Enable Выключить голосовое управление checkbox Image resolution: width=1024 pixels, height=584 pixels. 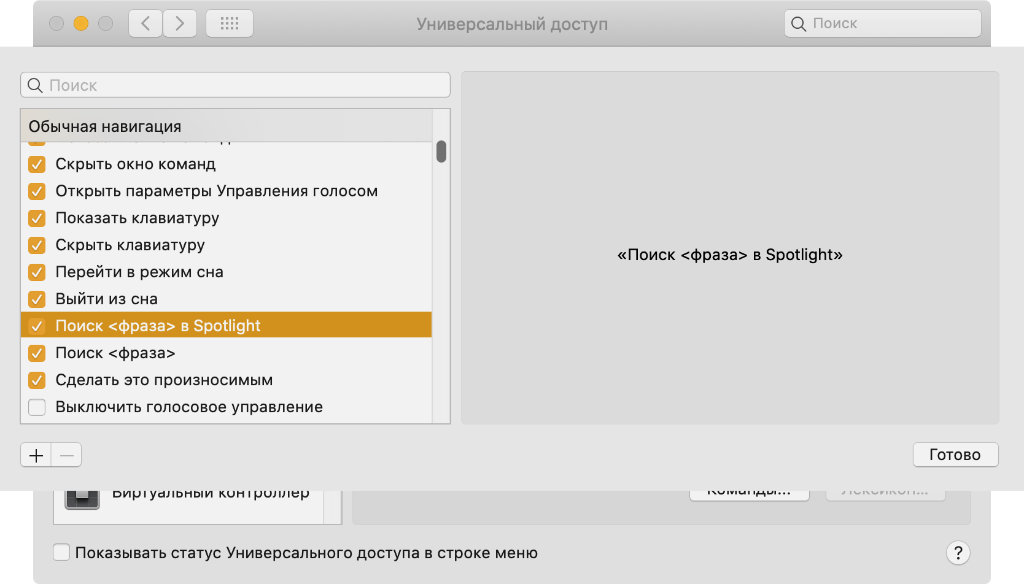click(x=37, y=407)
